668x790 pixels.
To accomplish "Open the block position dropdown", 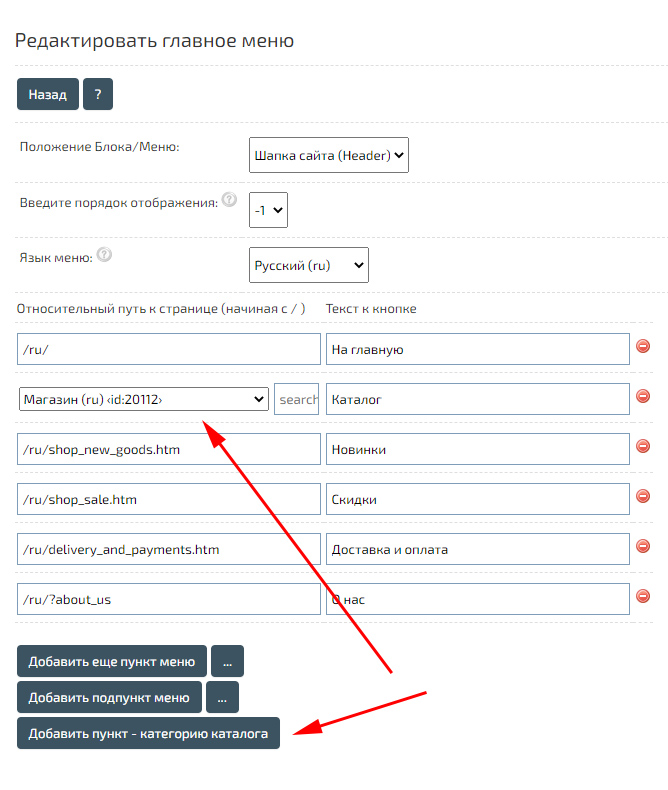I will pyautogui.click(x=328, y=155).
